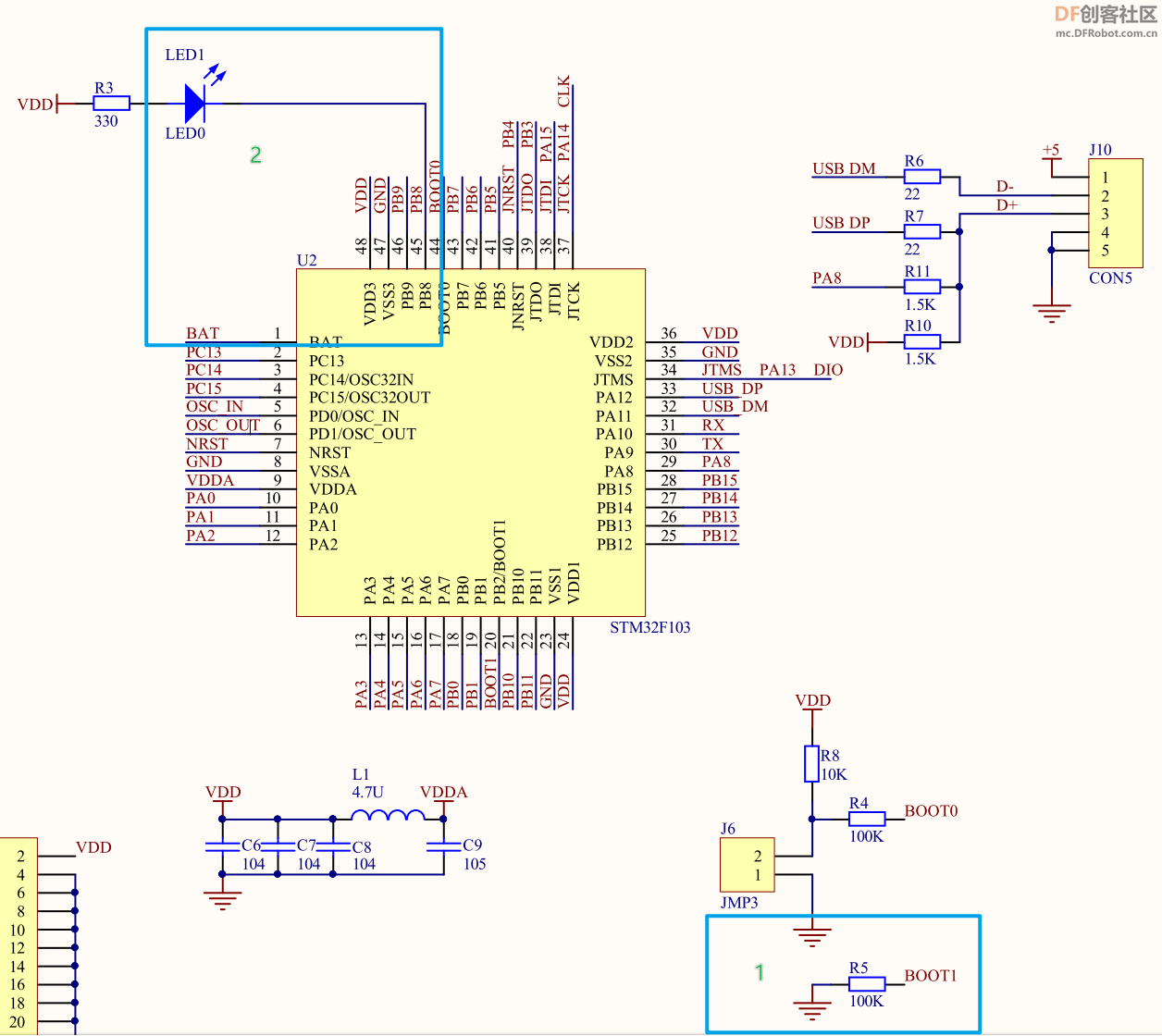Click the VDD power symbol above C6

[222, 795]
